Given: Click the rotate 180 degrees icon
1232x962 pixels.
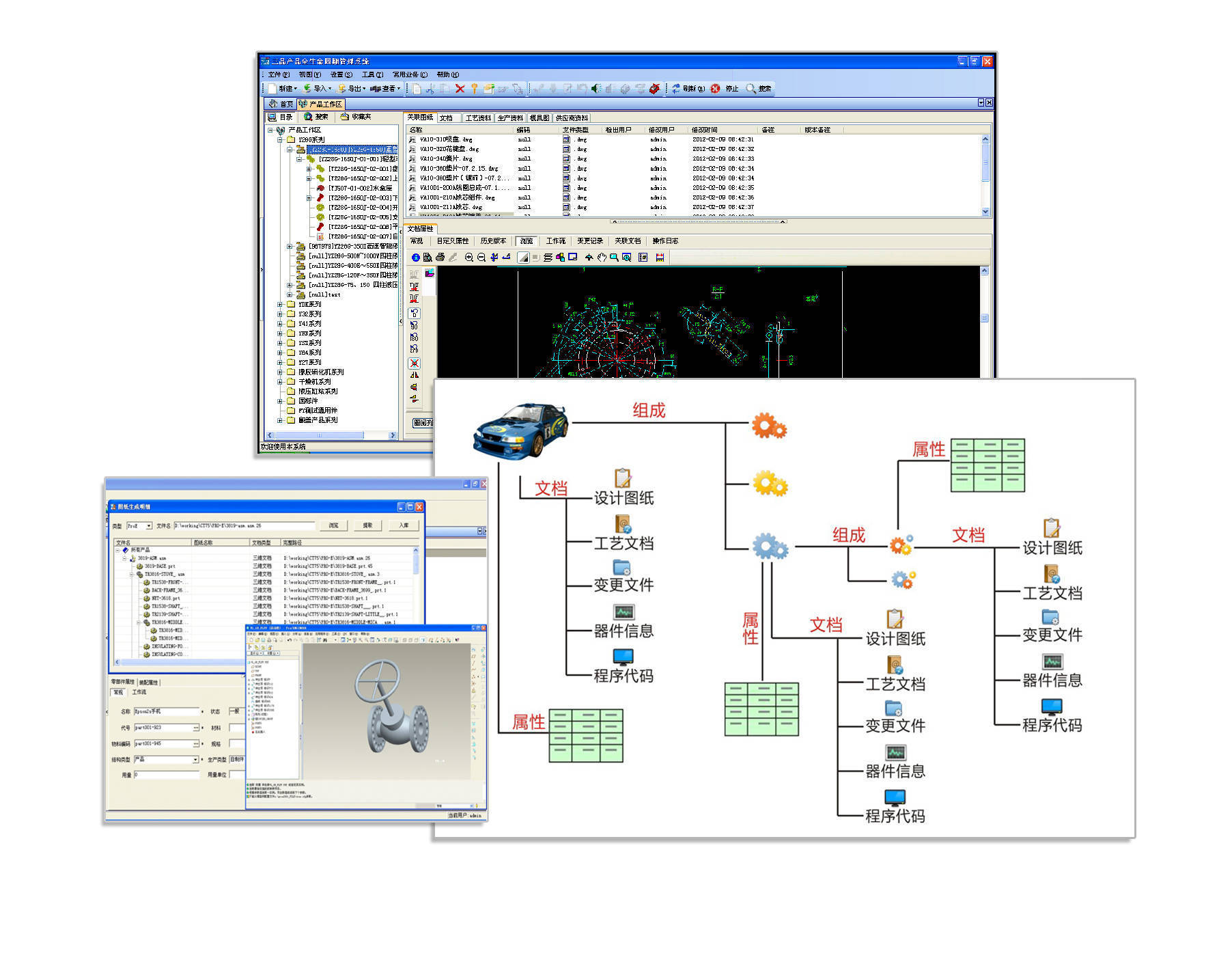Looking at the screenshot, I should (x=414, y=337).
